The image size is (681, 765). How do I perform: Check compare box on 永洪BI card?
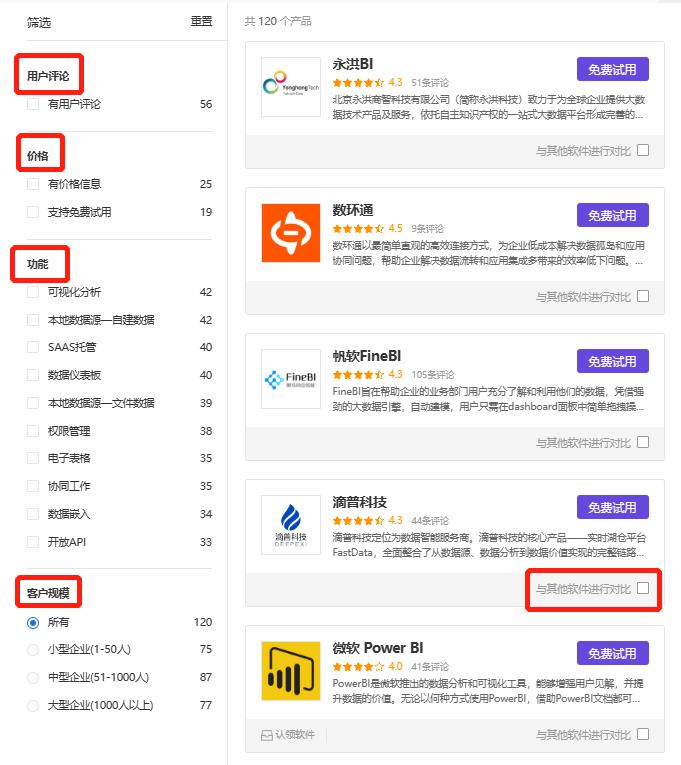tap(643, 150)
